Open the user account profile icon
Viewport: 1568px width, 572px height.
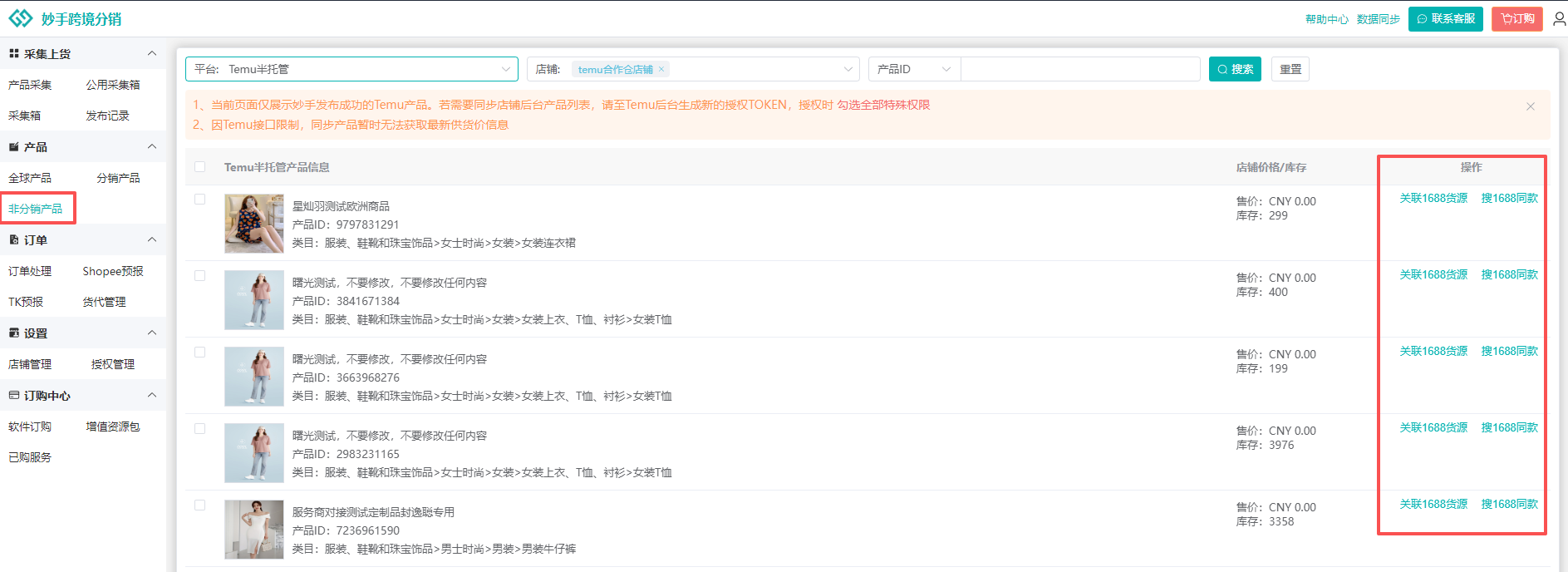coord(1559,18)
